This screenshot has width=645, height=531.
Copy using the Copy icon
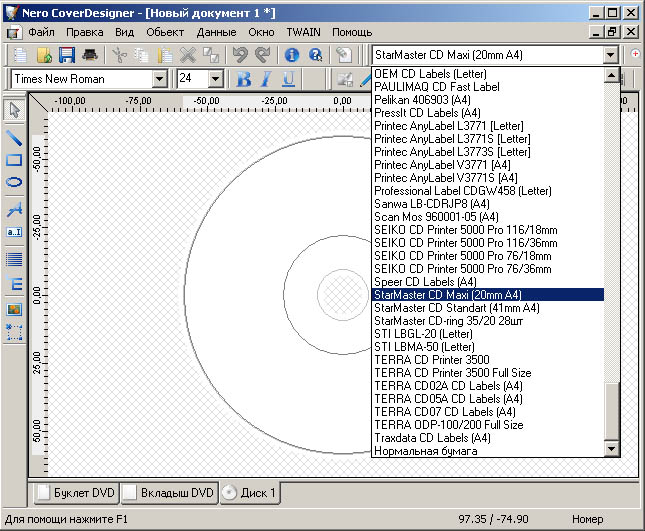(x=142, y=55)
